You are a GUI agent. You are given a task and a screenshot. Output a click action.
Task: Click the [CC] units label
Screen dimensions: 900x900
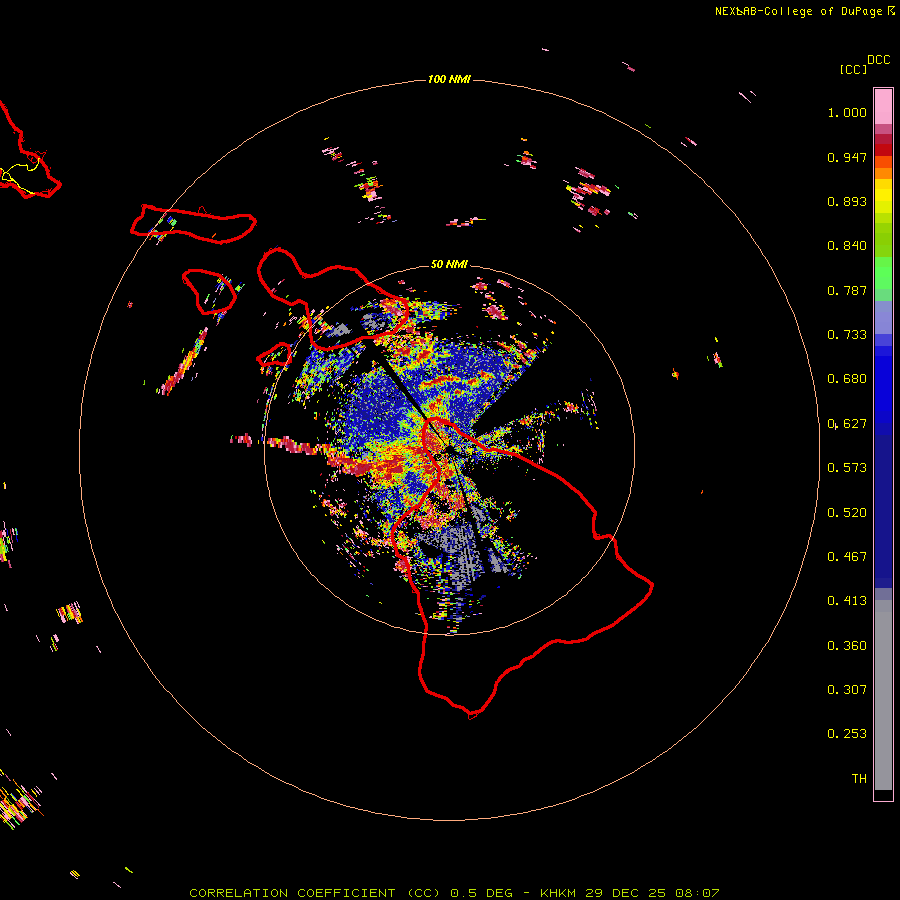click(x=853, y=69)
